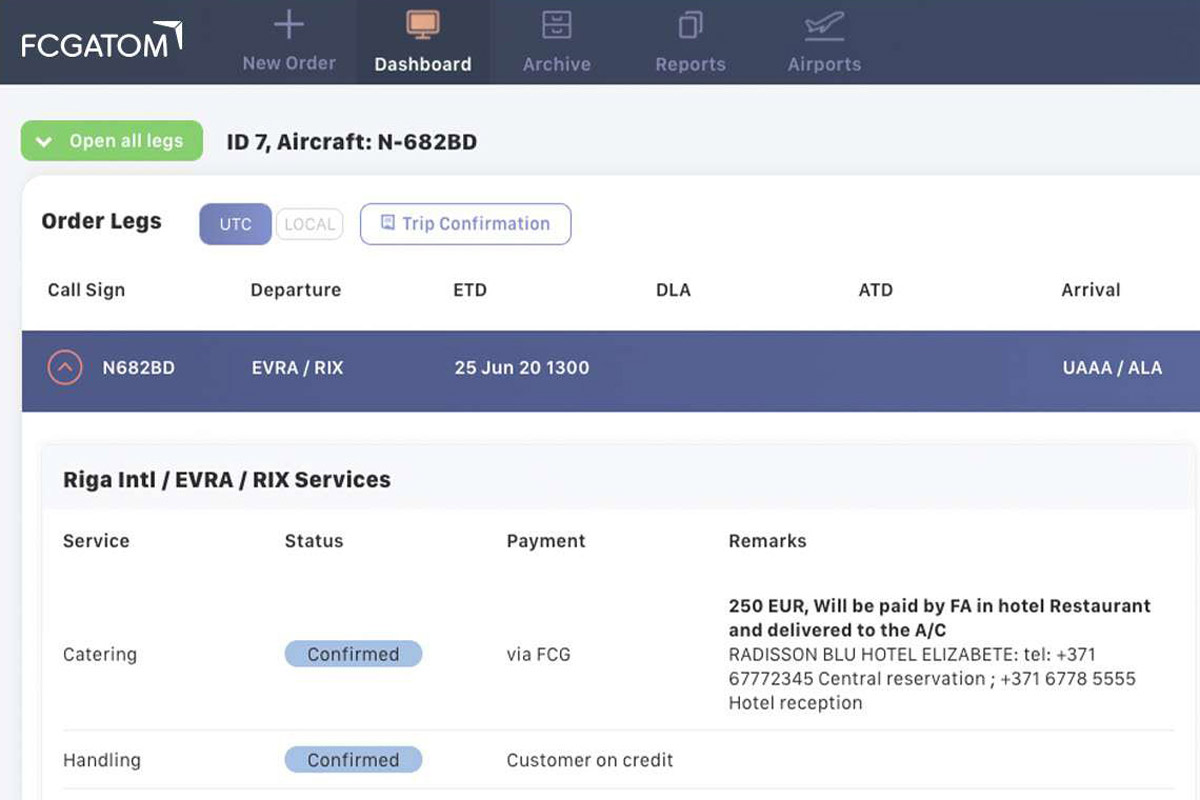Click the Payment column header
This screenshot has width=1200, height=800.
coord(546,541)
